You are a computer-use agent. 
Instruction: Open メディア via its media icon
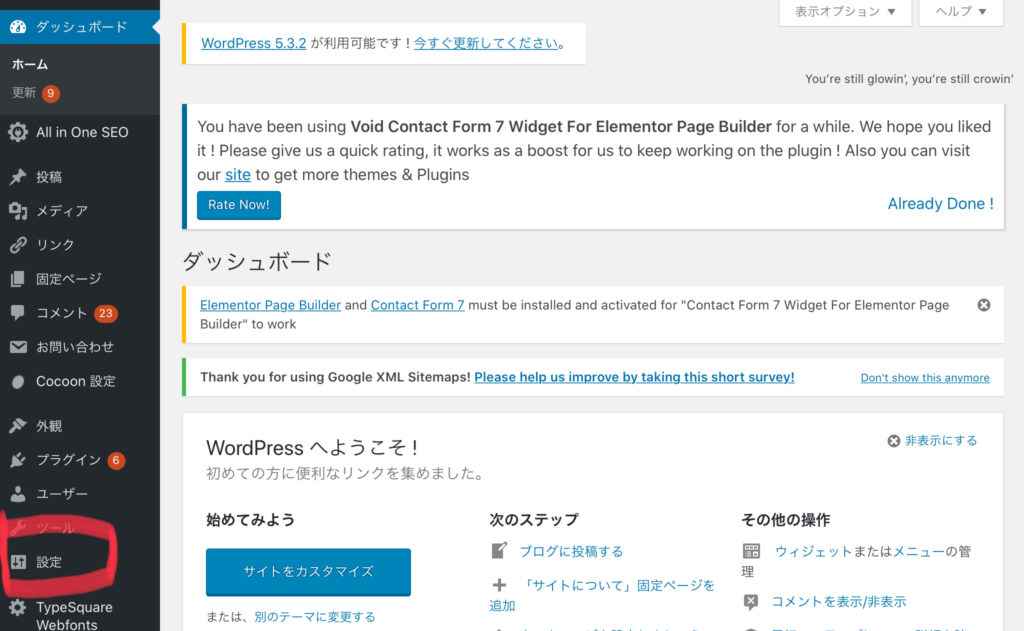point(18,211)
